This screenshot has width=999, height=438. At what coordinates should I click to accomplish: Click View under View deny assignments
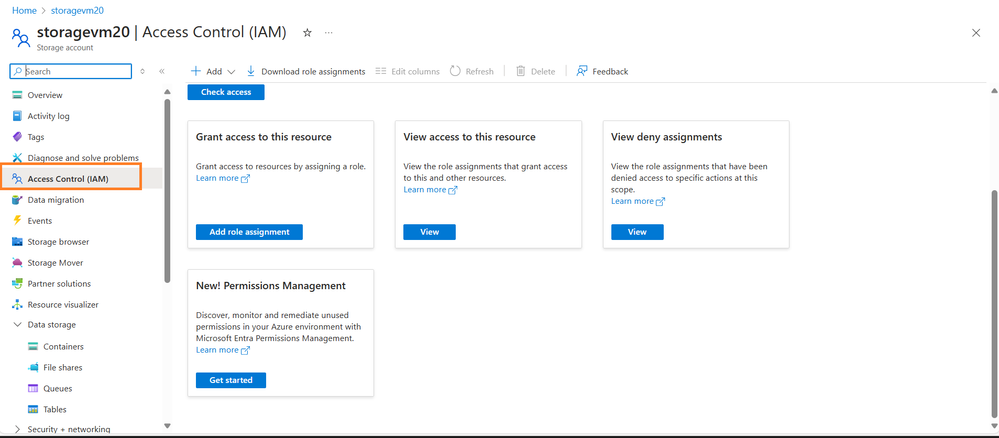click(x=637, y=232)
